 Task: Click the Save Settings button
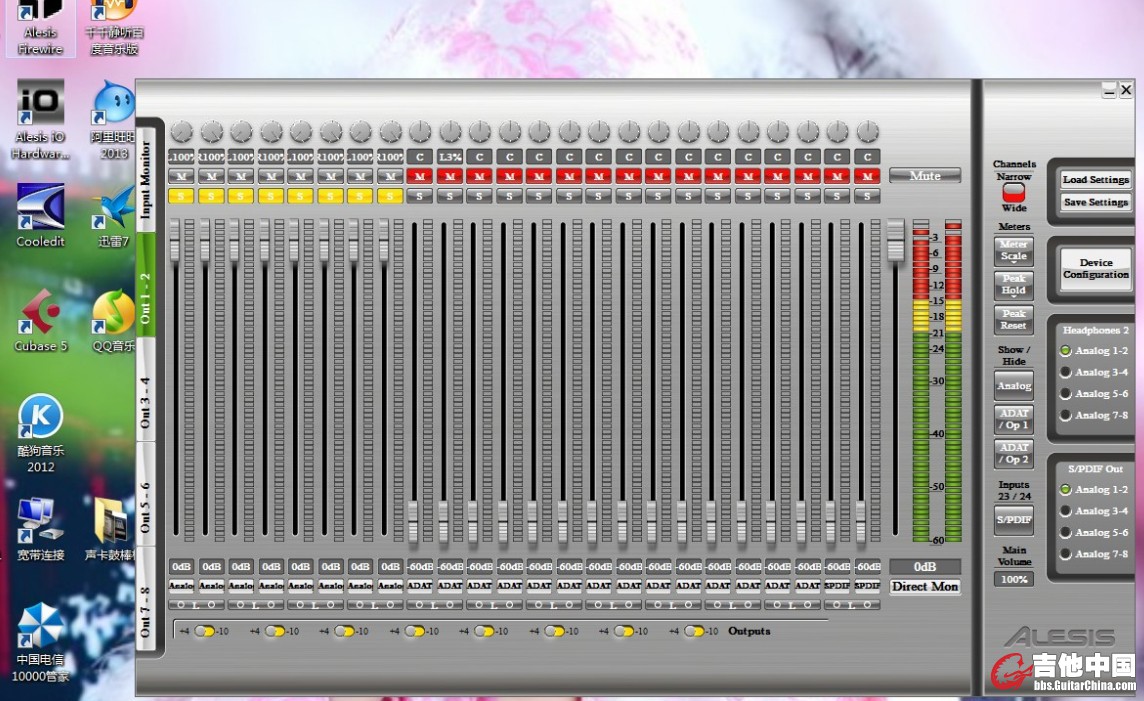(1095, 202)
